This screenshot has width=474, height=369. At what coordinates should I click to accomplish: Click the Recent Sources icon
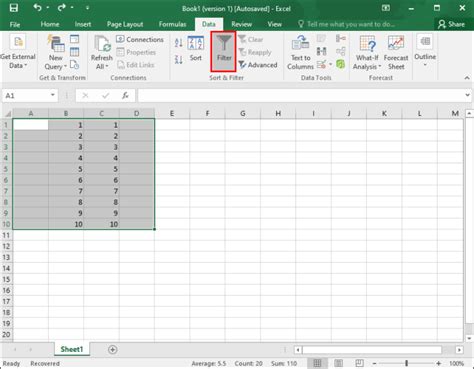click(x=75, y=65)
